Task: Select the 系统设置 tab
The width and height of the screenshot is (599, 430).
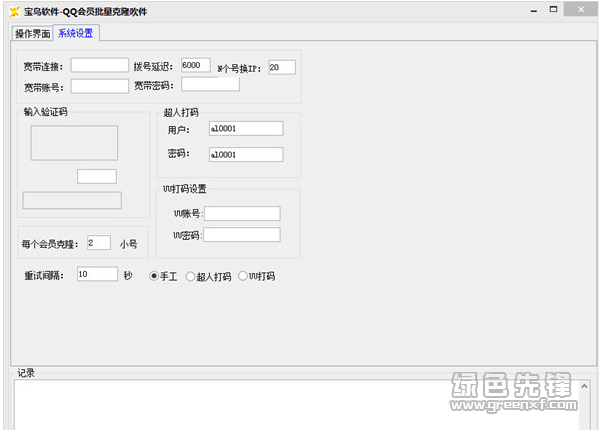Action: pos(76,33)
